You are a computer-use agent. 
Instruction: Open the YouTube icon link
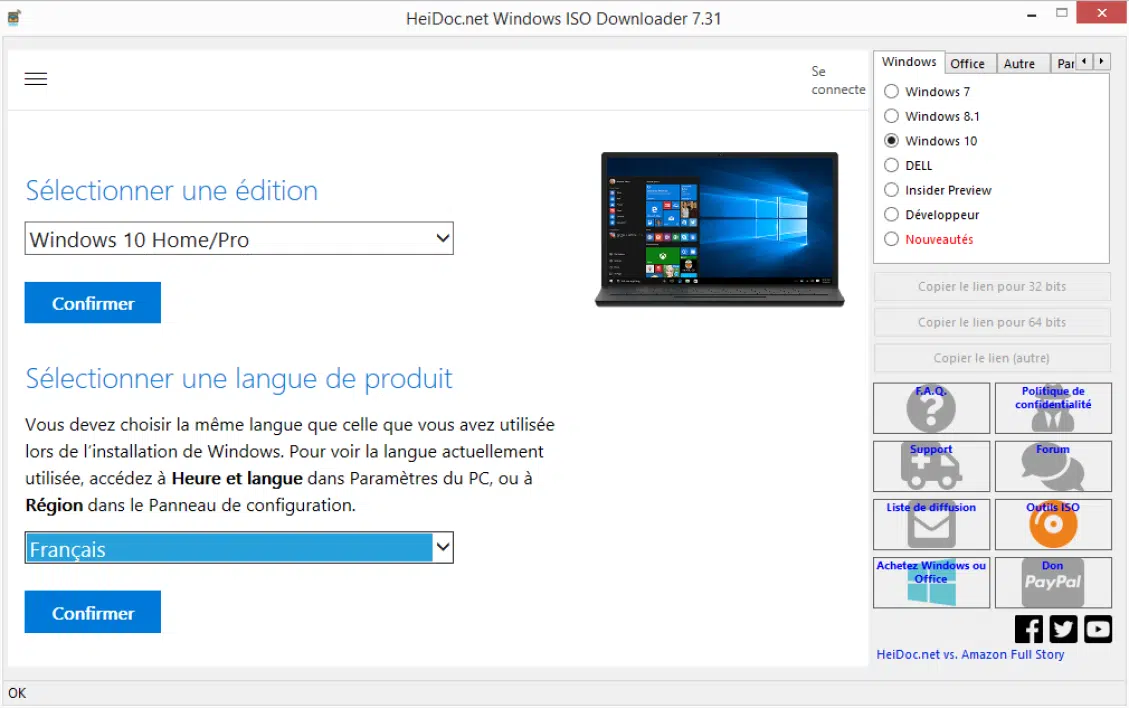(x=1097, y=629)
